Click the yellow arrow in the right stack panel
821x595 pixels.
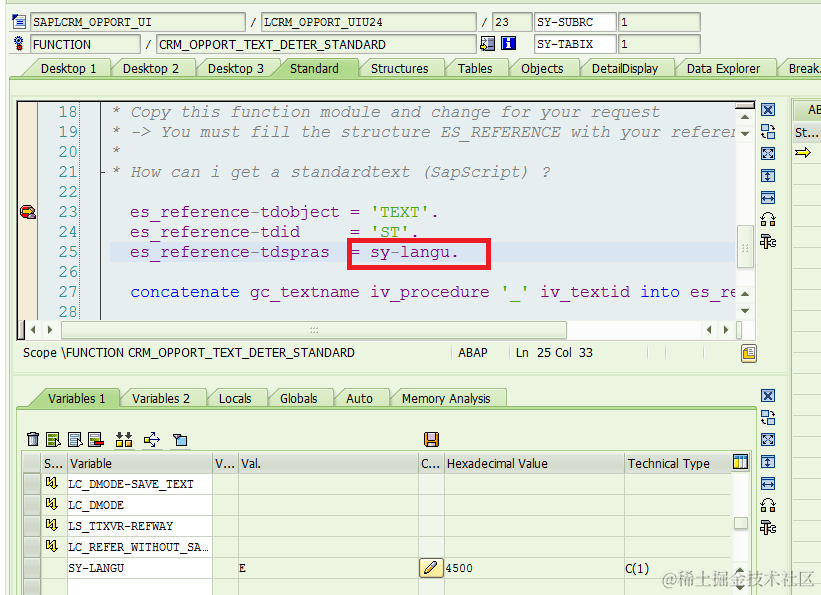(802, 152)
